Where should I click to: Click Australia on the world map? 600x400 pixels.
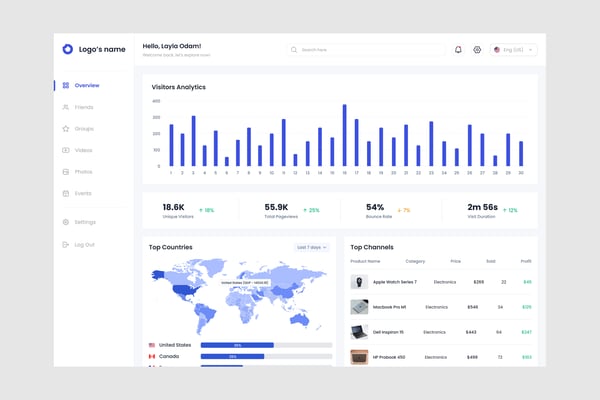coord(300,320)
